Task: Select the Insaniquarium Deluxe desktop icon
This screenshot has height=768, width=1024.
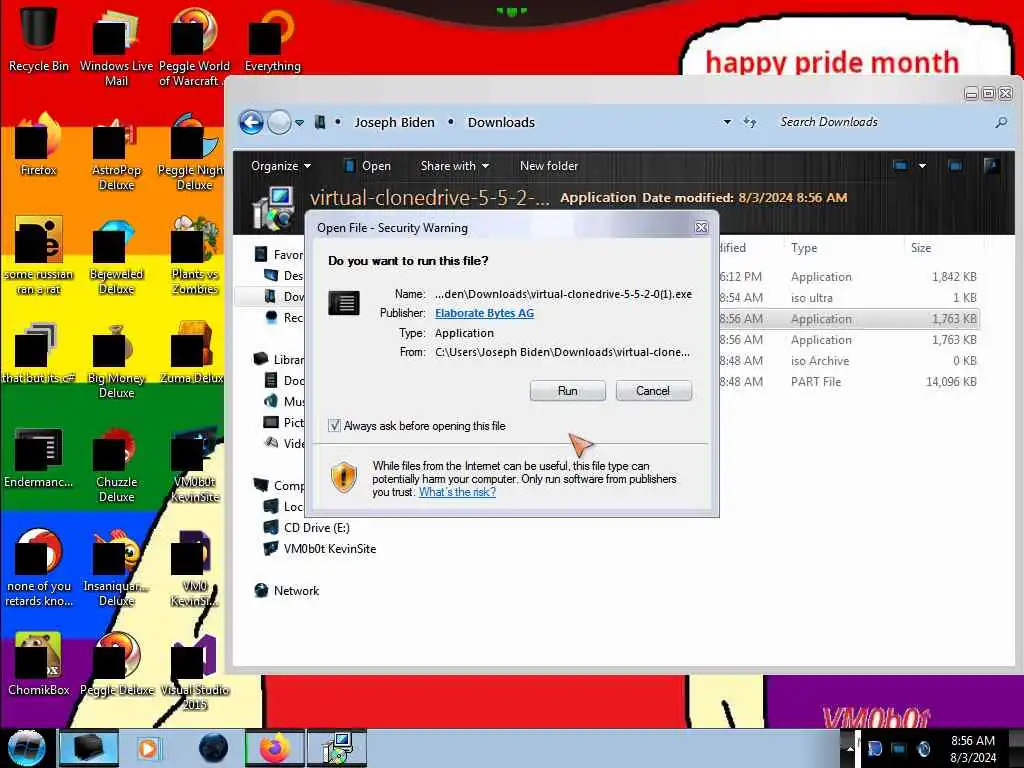Action: click(116, 569)
